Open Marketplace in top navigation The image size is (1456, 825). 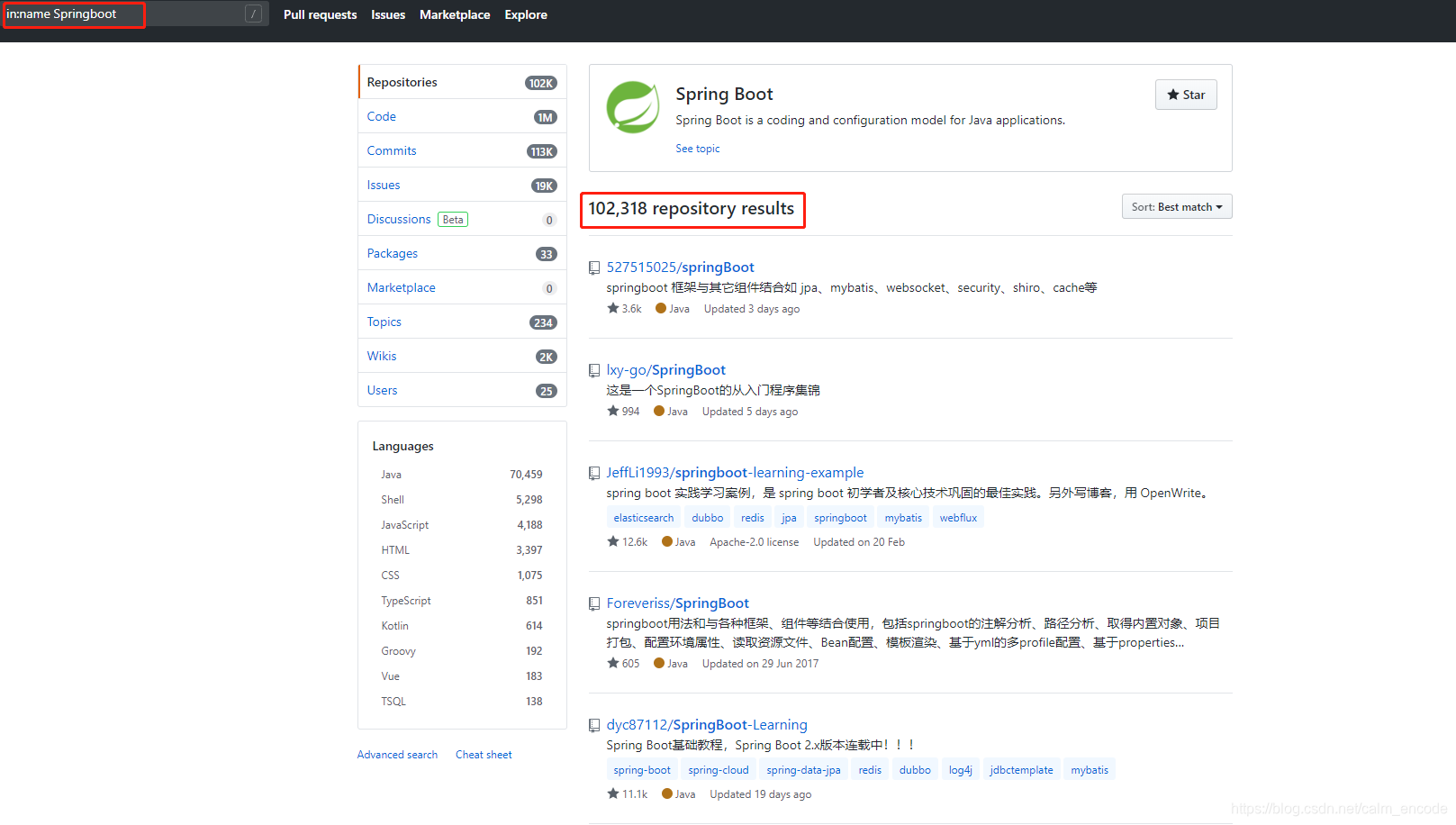point(455,14)
